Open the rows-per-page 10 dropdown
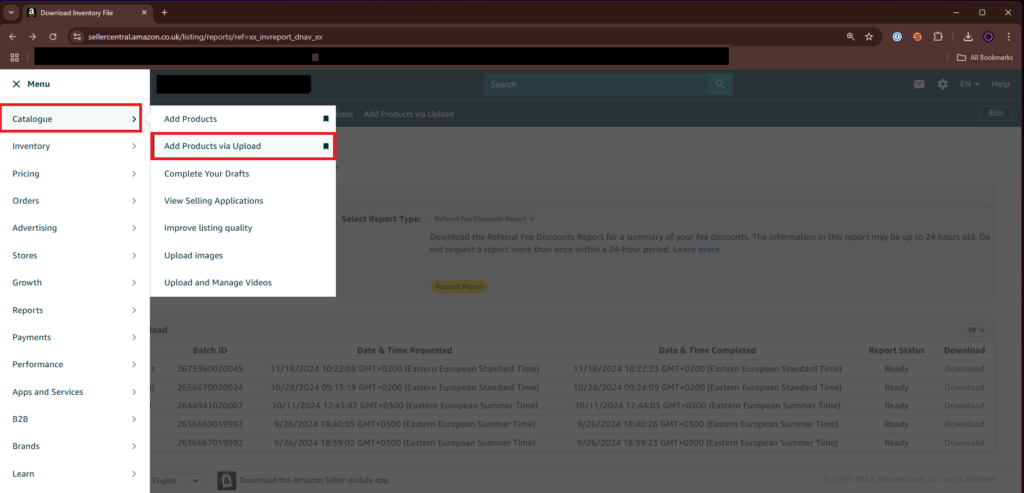The width and height of the screenshot is (1024, 493). (977, 330)
